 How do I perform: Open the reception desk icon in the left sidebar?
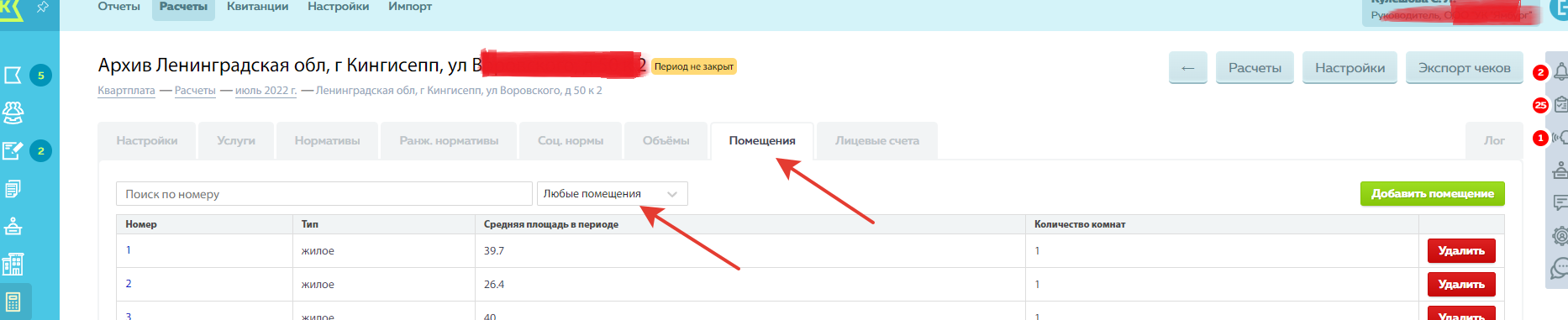[x=13, y=226]
